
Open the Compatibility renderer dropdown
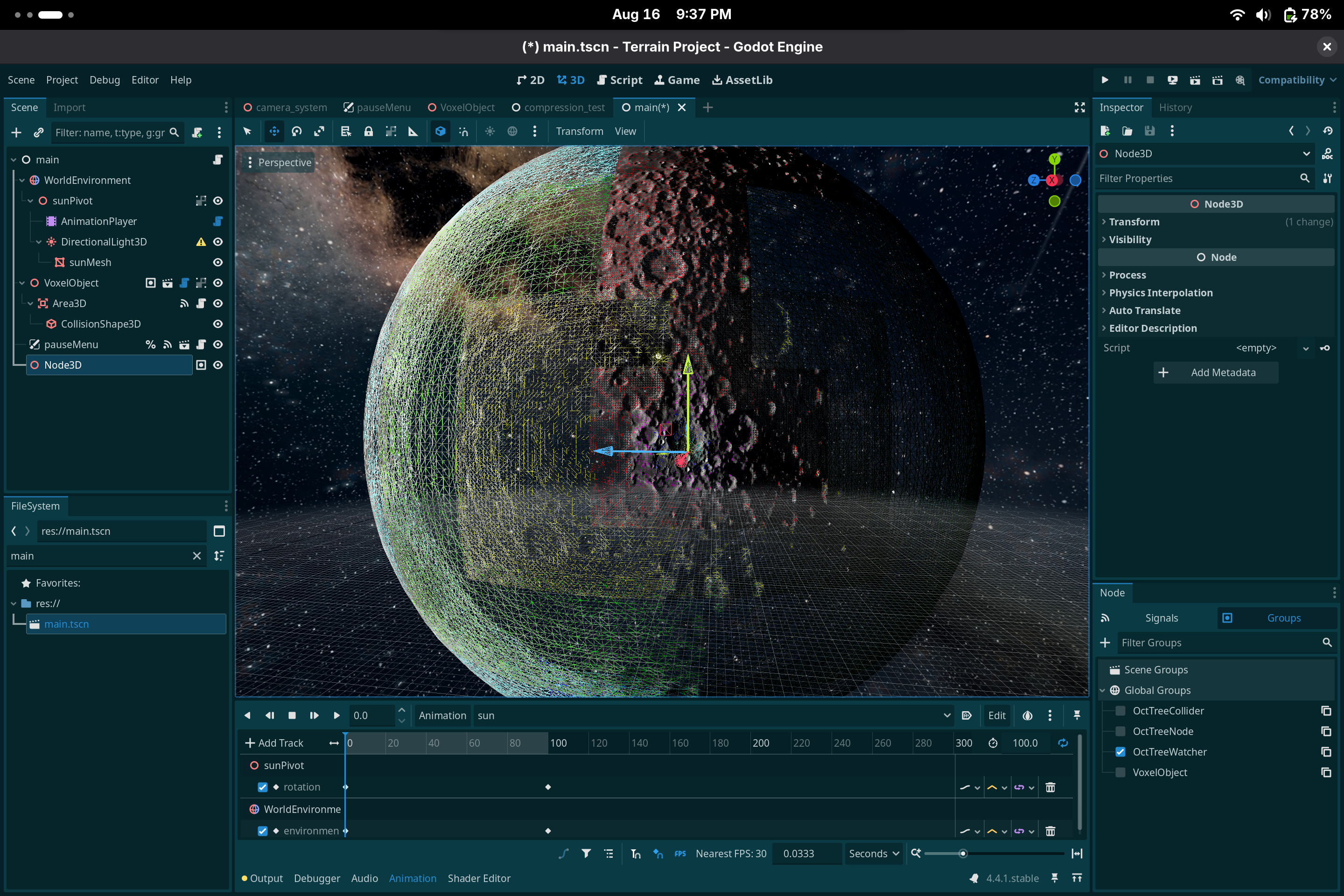(1296, 80)
